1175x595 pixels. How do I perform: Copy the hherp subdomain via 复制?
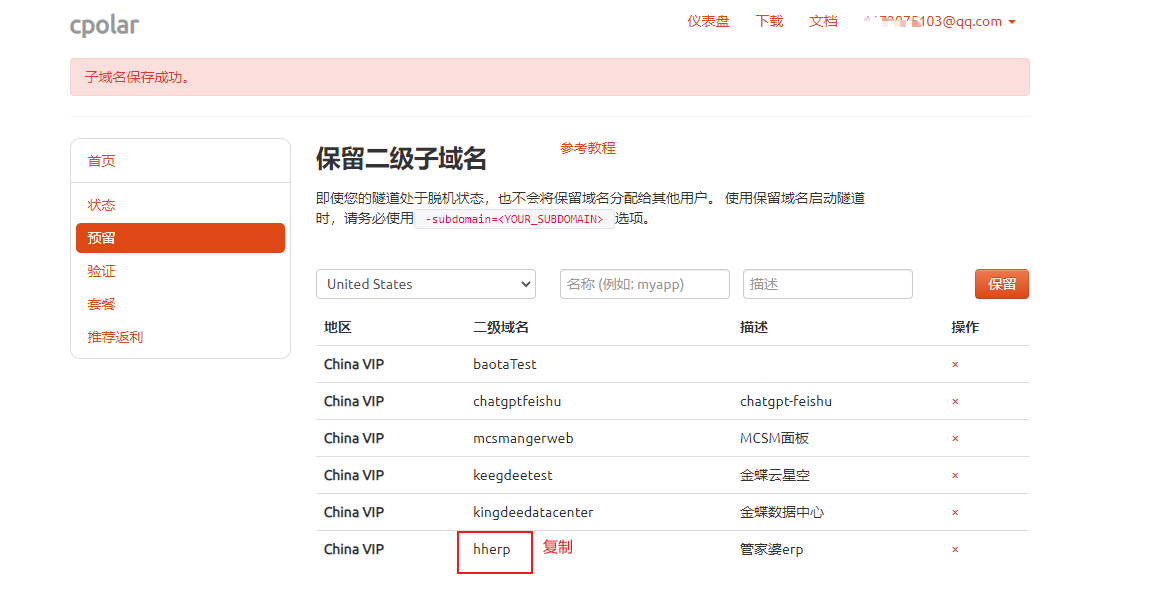pos(557,547)
